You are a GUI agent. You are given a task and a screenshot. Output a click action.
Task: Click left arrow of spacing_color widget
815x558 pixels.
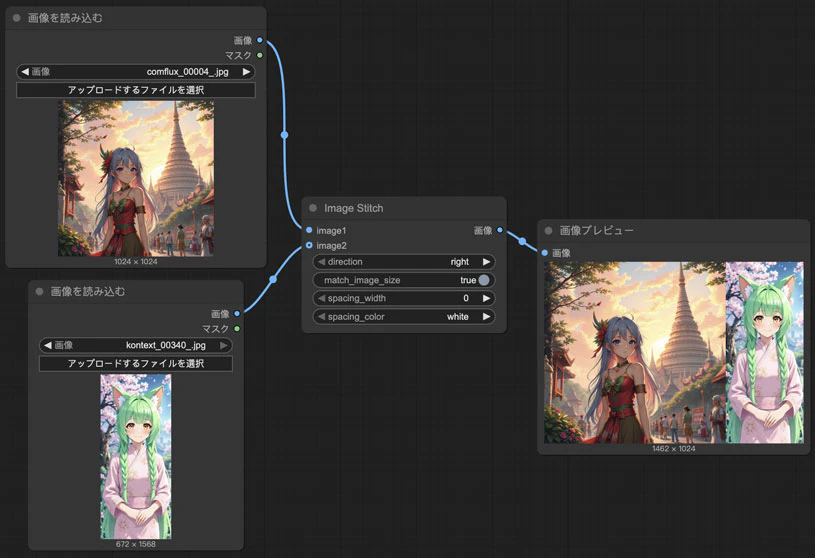pyautogui.click(x=321, y=316)
